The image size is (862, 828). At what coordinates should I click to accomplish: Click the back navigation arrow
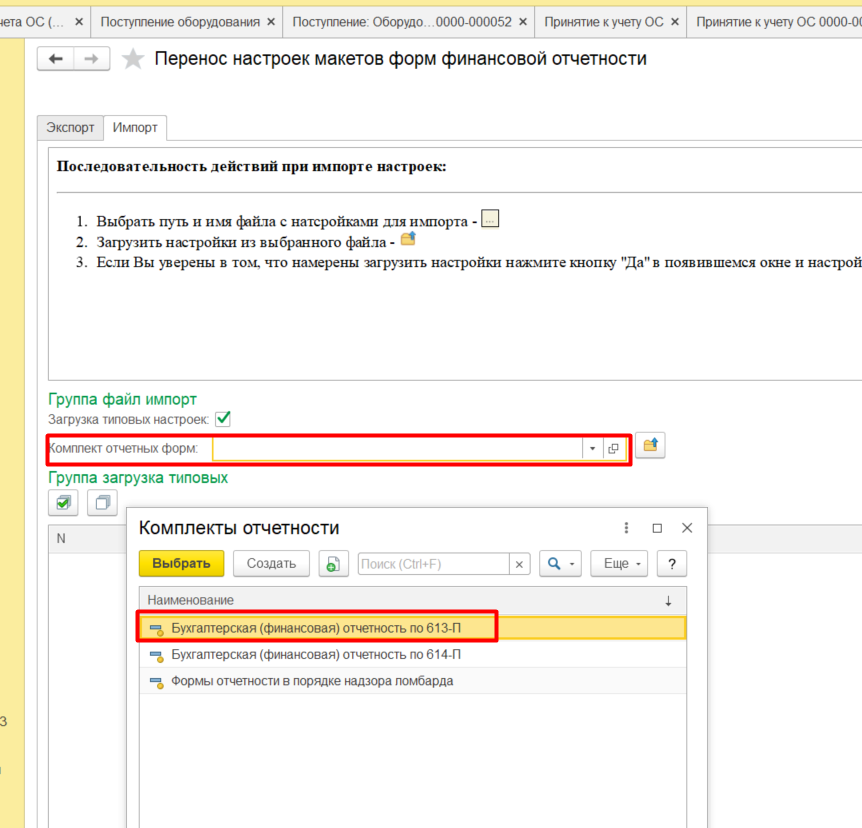(x=55, y=60)
